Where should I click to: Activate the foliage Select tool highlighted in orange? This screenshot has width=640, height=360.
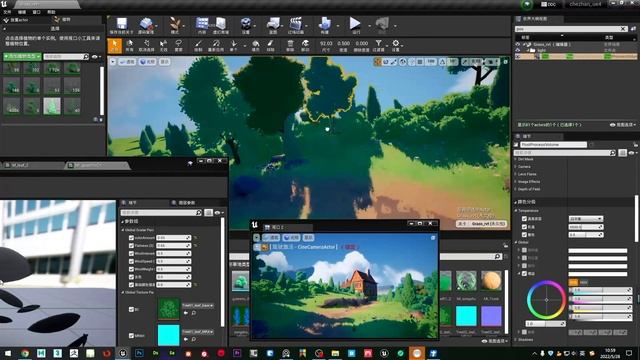[115, 45]
